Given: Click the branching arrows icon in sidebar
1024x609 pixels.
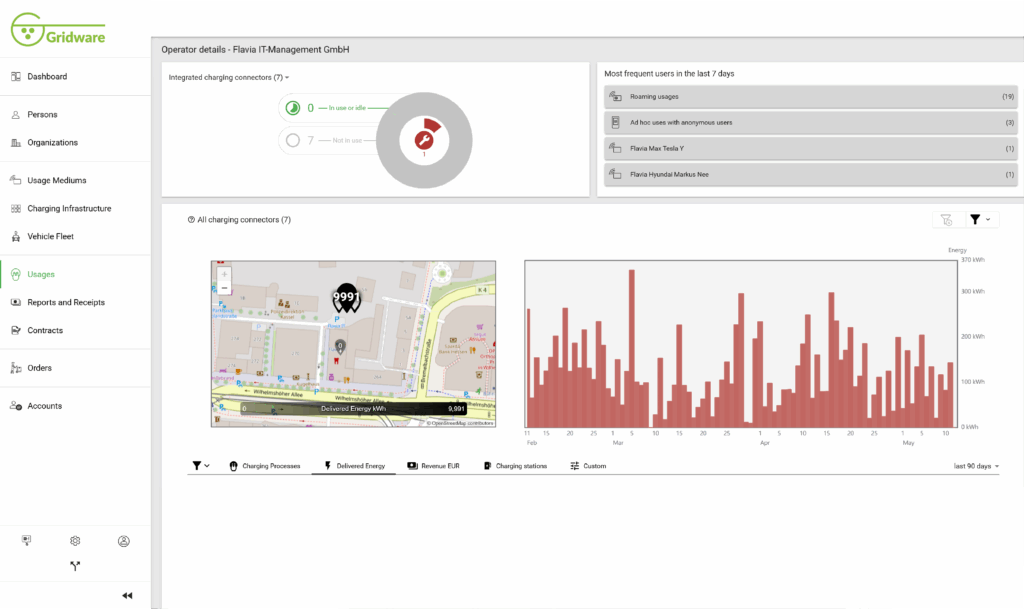Looking at the screenshot, I should point(75,566).
